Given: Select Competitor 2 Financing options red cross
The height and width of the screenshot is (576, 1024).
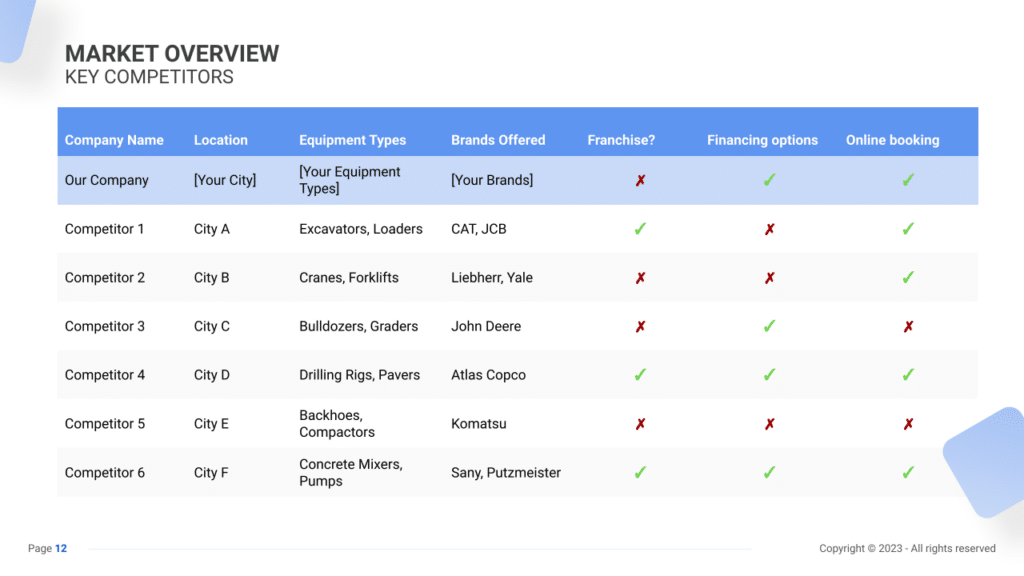Looking at the screenshot, I should coord(769,278).
